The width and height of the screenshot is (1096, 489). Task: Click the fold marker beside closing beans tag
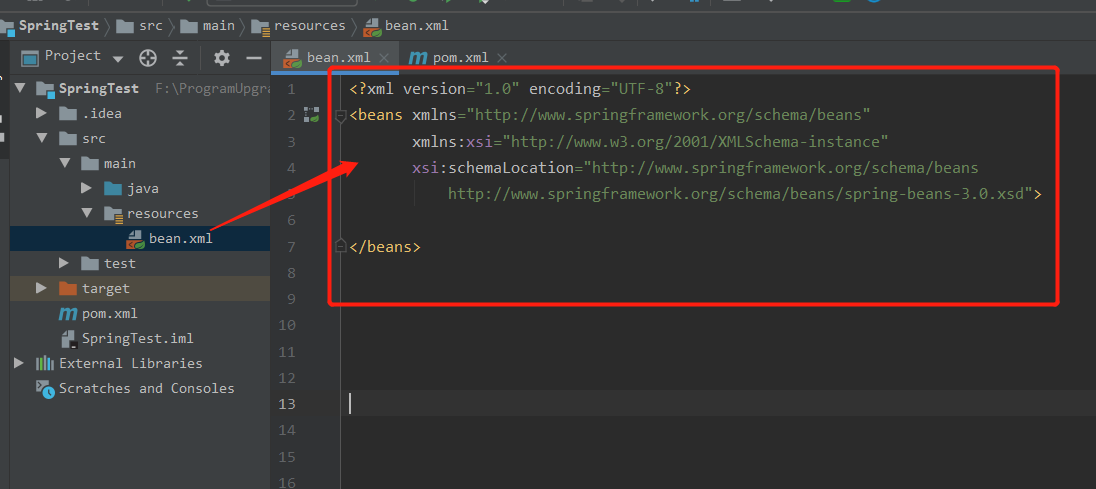[341, 246]
